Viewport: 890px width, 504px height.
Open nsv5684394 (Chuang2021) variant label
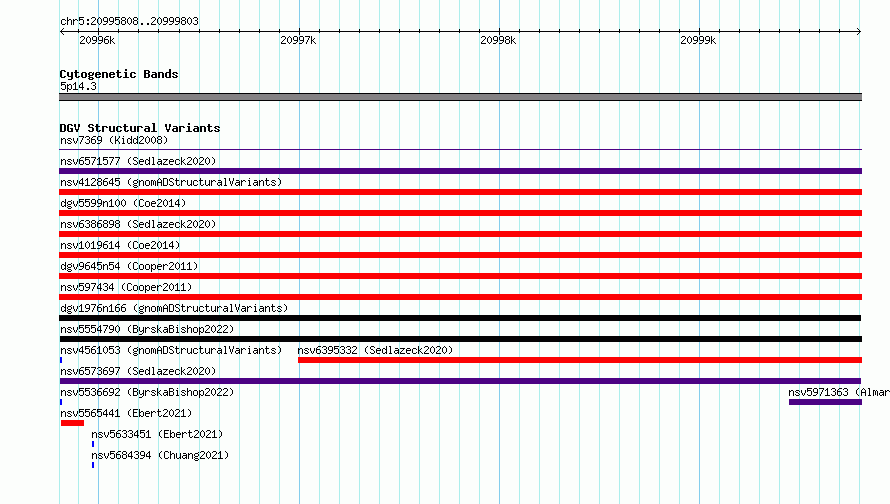[160, 455]
